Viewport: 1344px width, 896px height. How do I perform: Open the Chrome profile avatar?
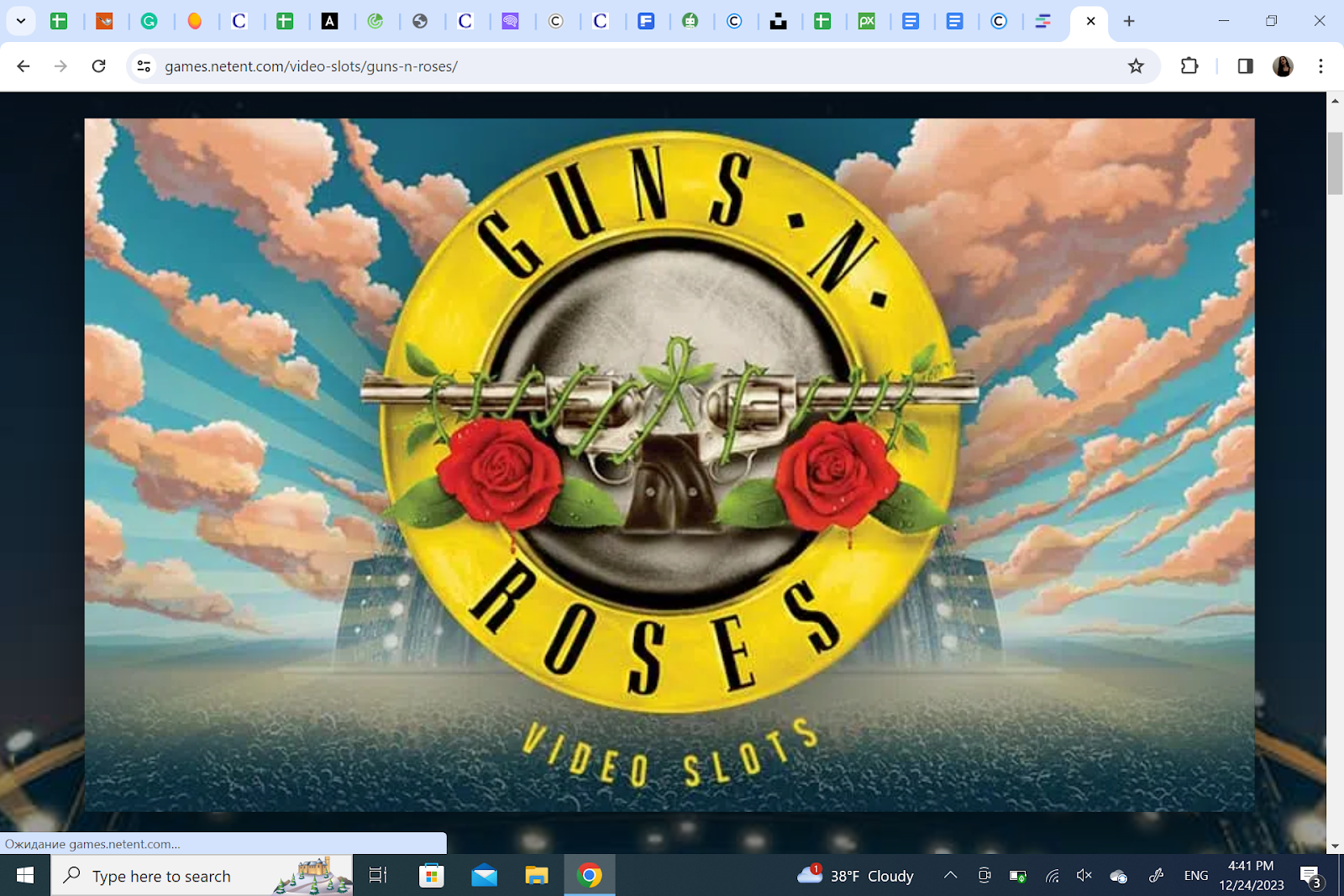coord(1283,65)
